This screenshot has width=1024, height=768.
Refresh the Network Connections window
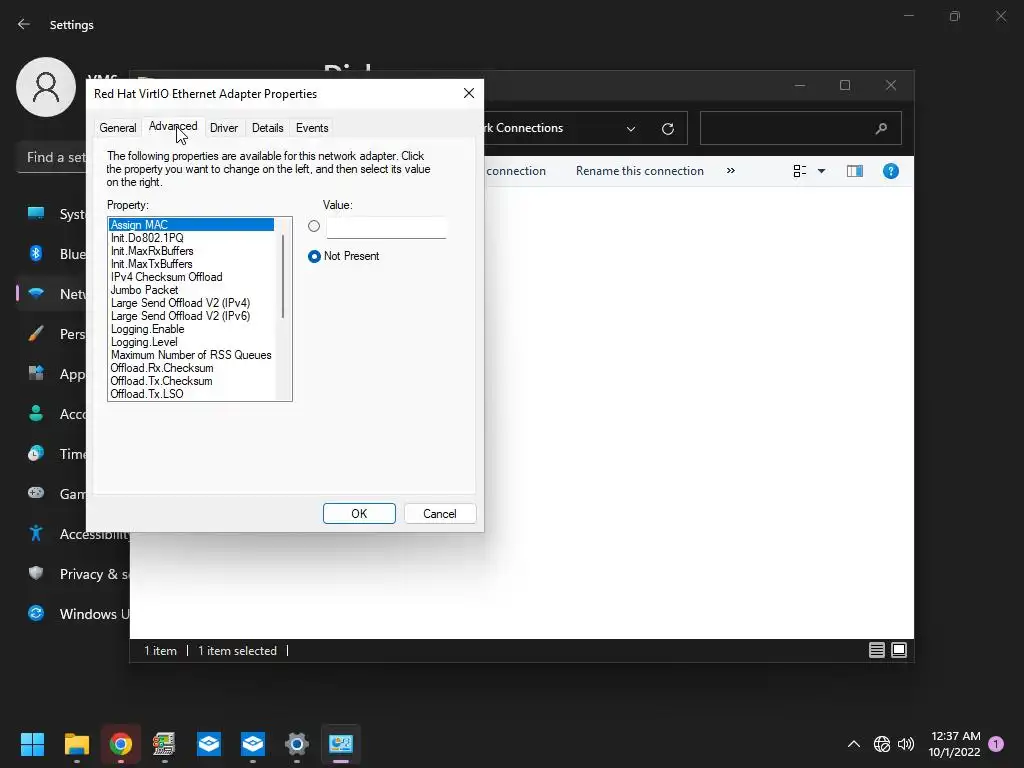point(667,129)
